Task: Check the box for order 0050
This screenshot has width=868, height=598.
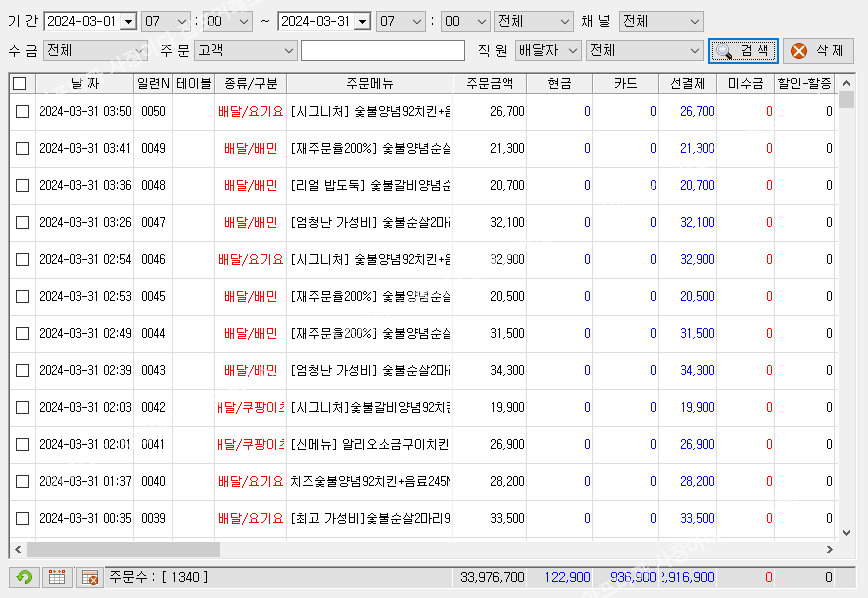Action: click(22, 112)
